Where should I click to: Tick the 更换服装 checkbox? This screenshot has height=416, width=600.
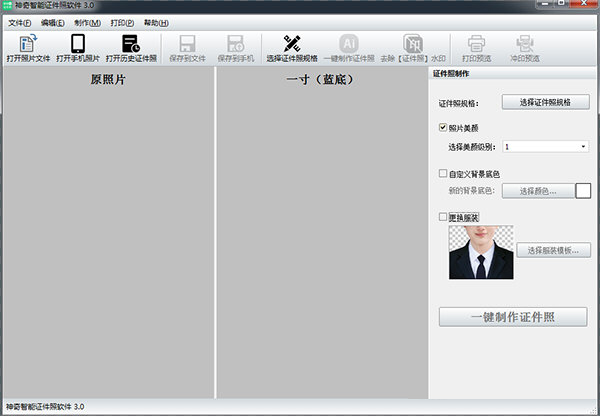click(x=443, y=216)
